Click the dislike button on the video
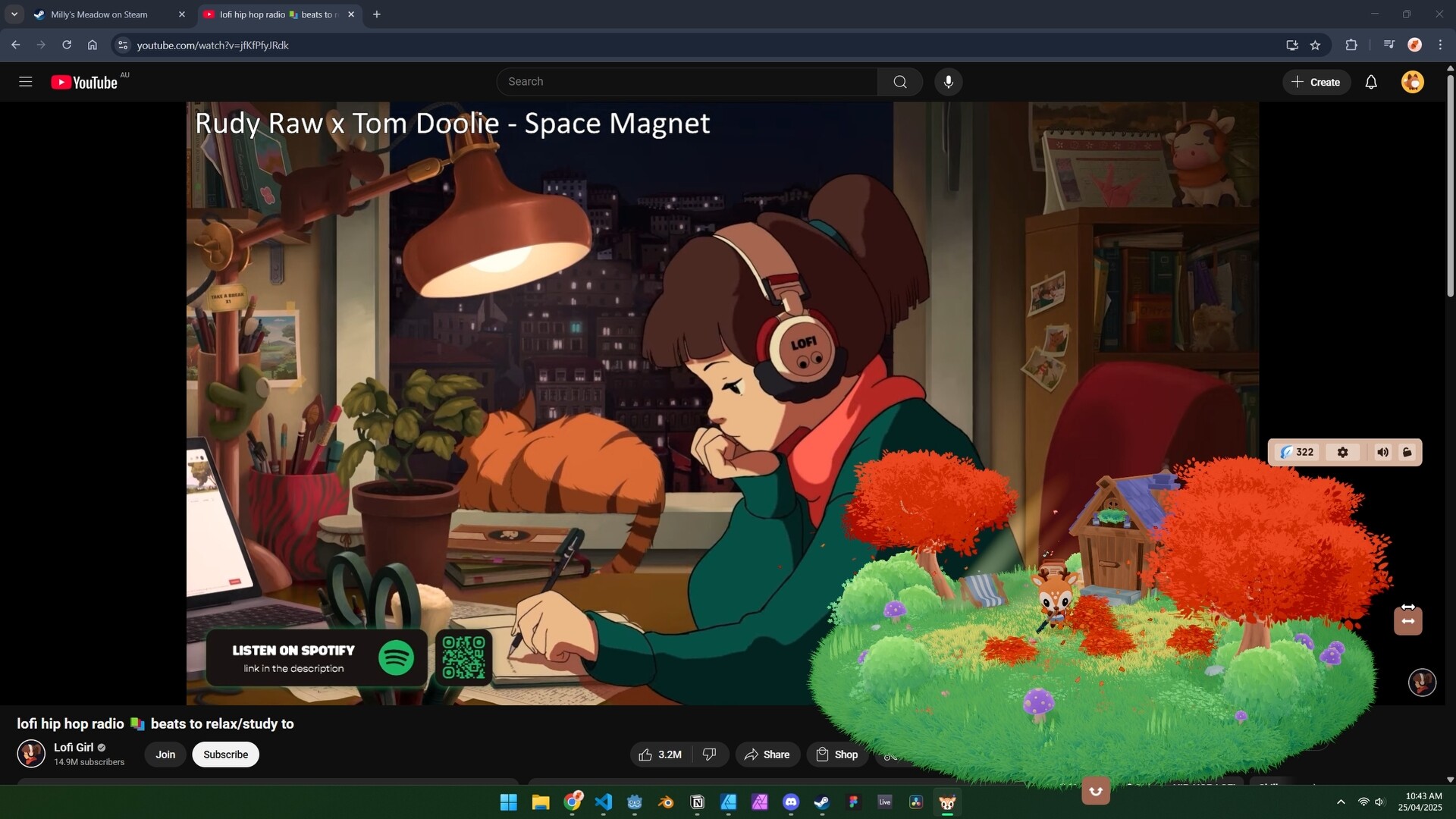This screenshot has height=819, width=1456. coord(708,754)
